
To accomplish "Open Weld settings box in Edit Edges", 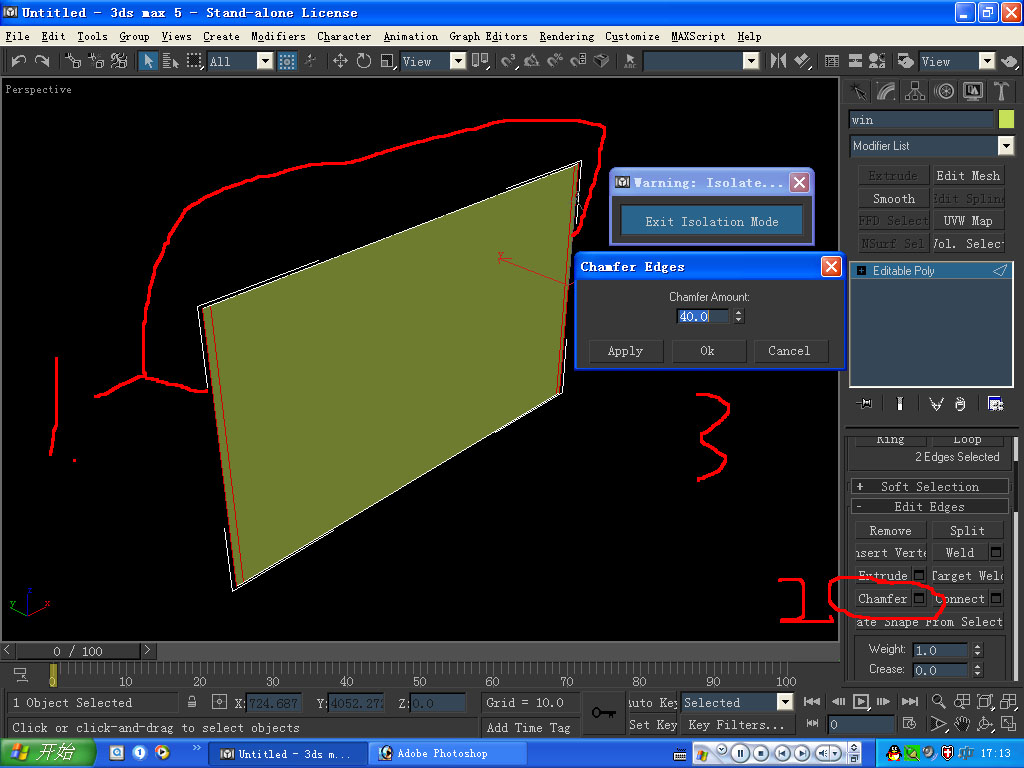I will 996,552.
